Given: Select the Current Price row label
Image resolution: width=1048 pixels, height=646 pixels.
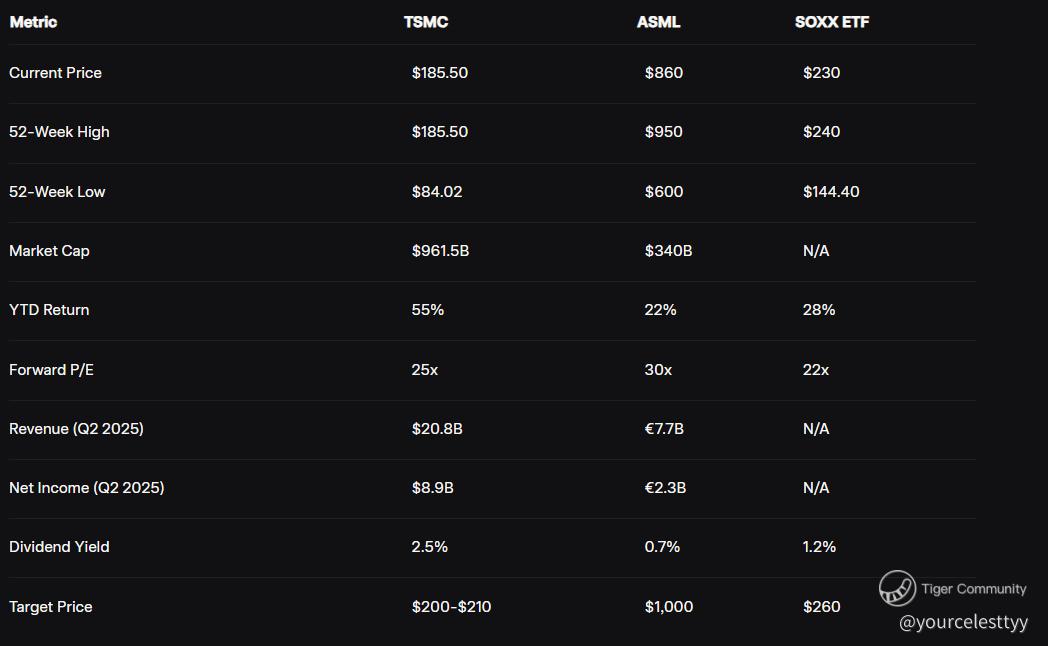Looking at the screenshot, I should click(55, 73).
